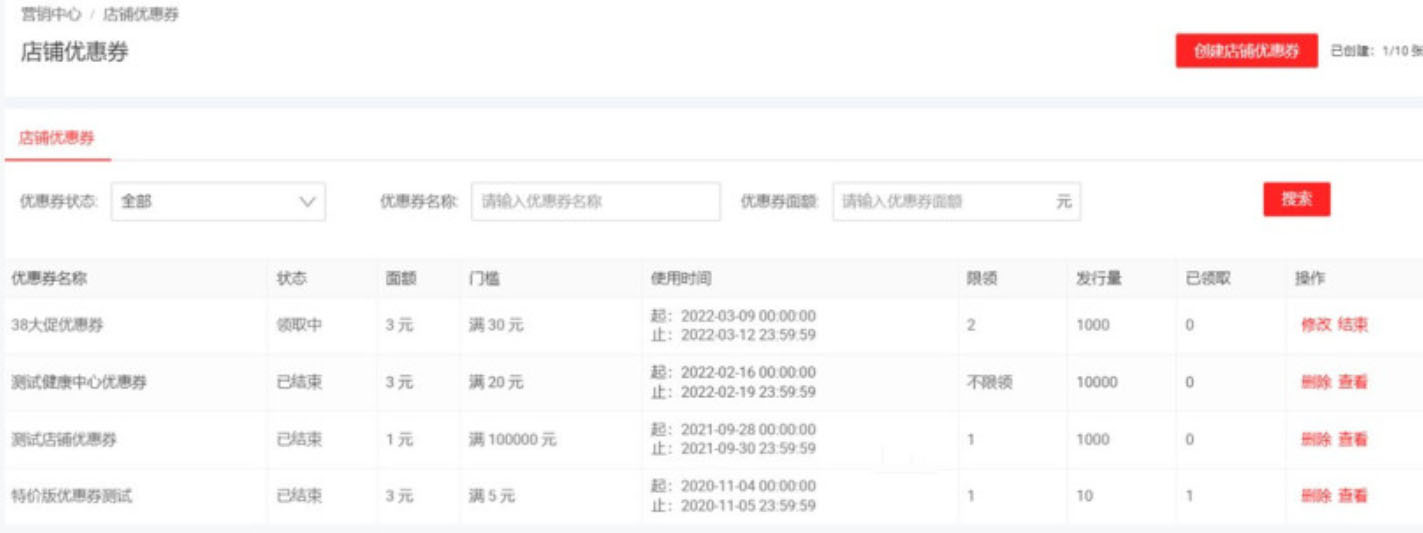1423x533 pixels.
Task: Click 店铺优惠券 in breadcrumb
Action: 141,15
